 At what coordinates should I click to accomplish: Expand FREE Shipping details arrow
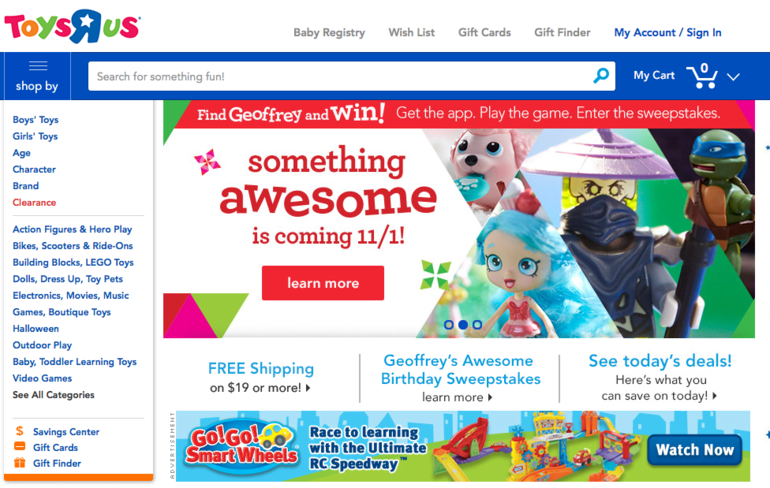(308, 388)
